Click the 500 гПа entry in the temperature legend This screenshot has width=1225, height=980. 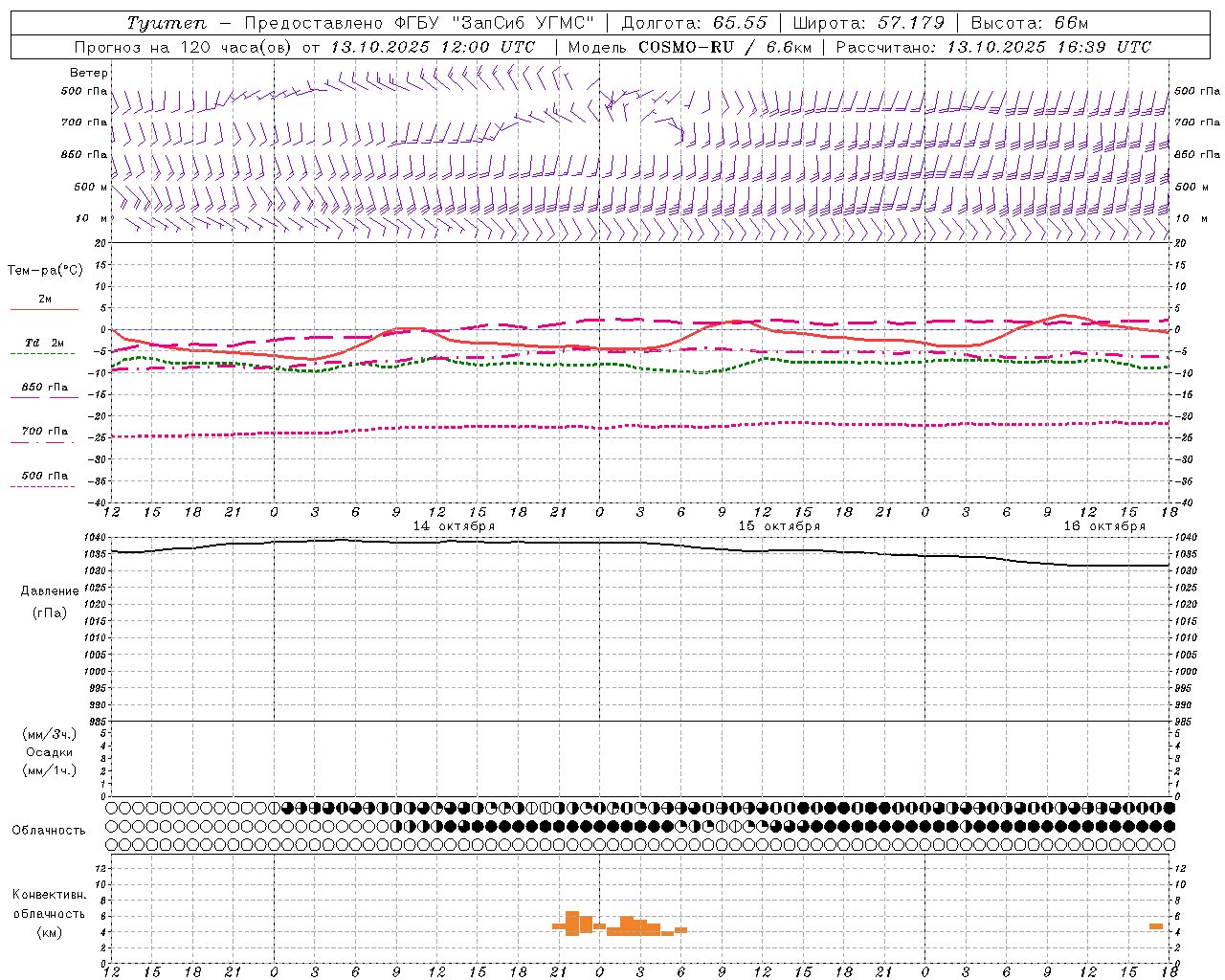[45, 475]
